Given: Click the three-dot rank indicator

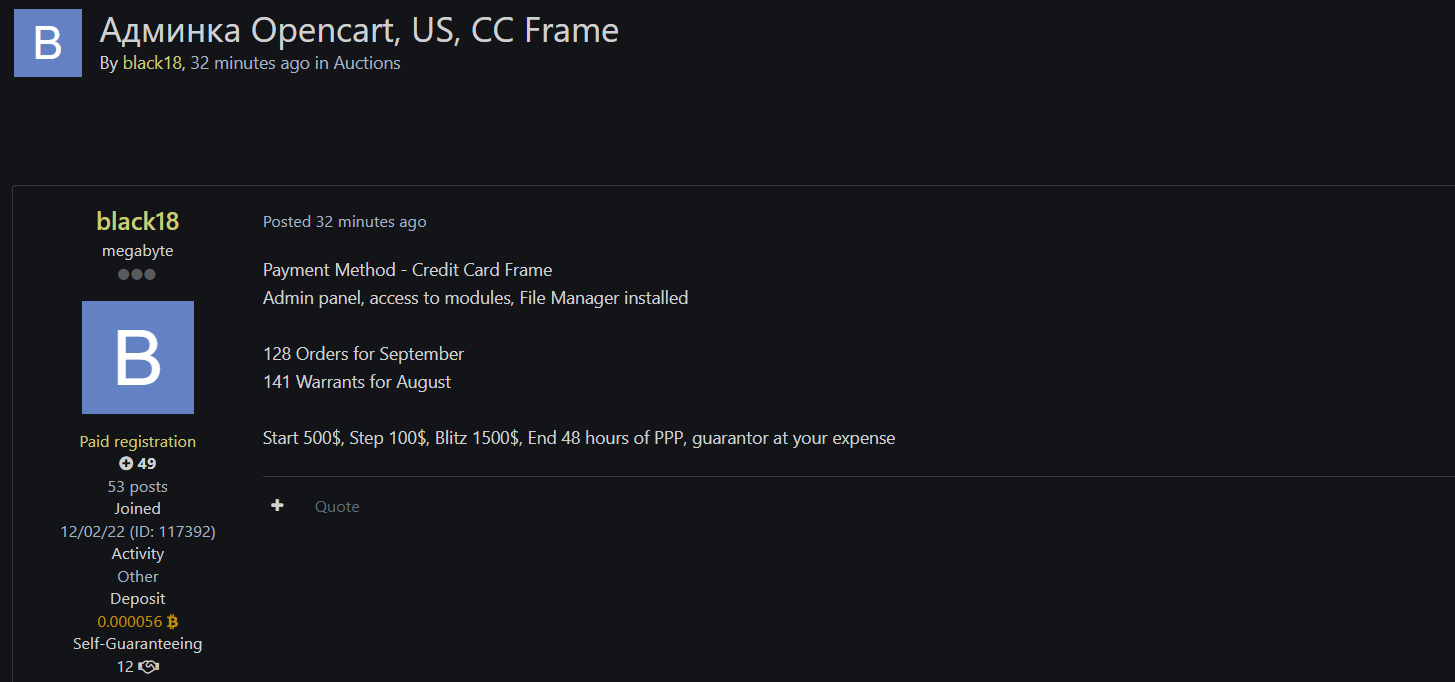Looking at the screenshot, I should coord(137,274).
